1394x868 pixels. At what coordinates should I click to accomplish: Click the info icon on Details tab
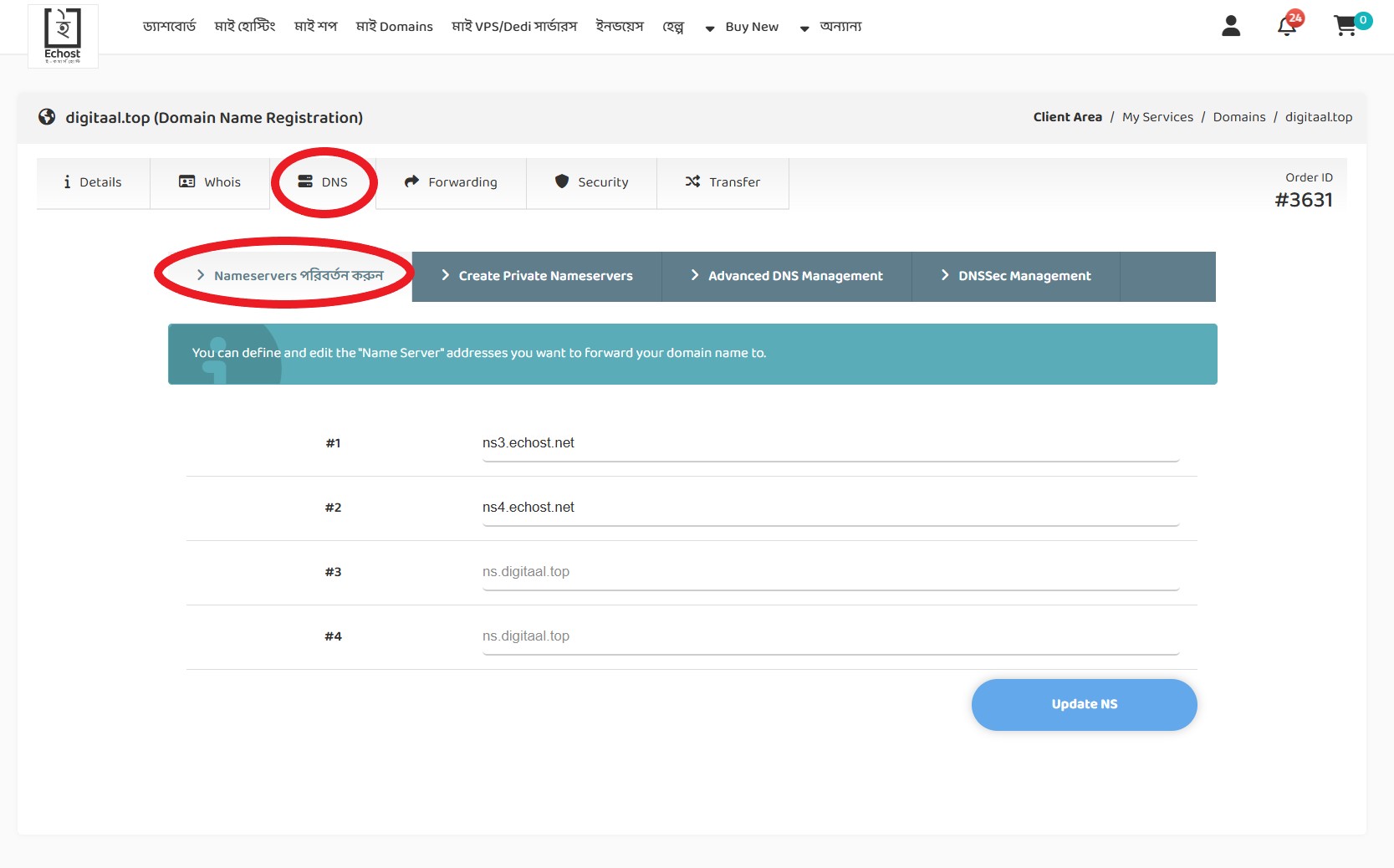coord(67,182)
